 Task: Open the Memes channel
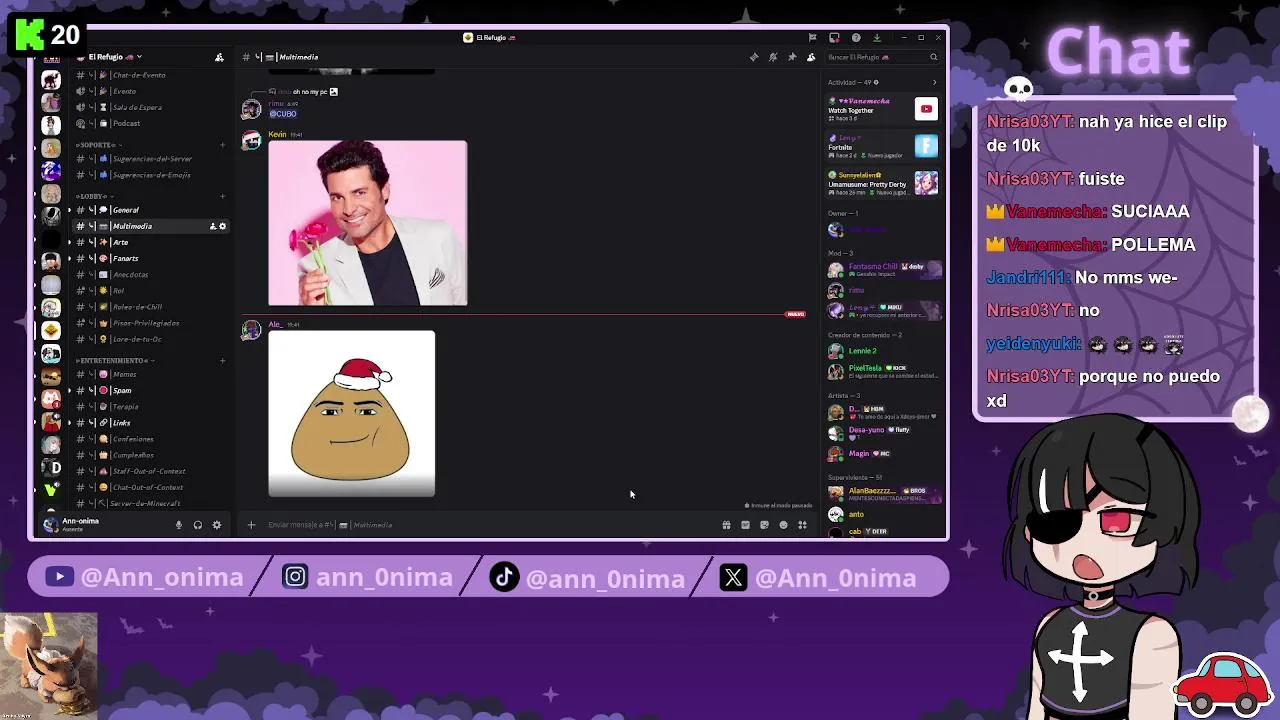click(150, 374)
